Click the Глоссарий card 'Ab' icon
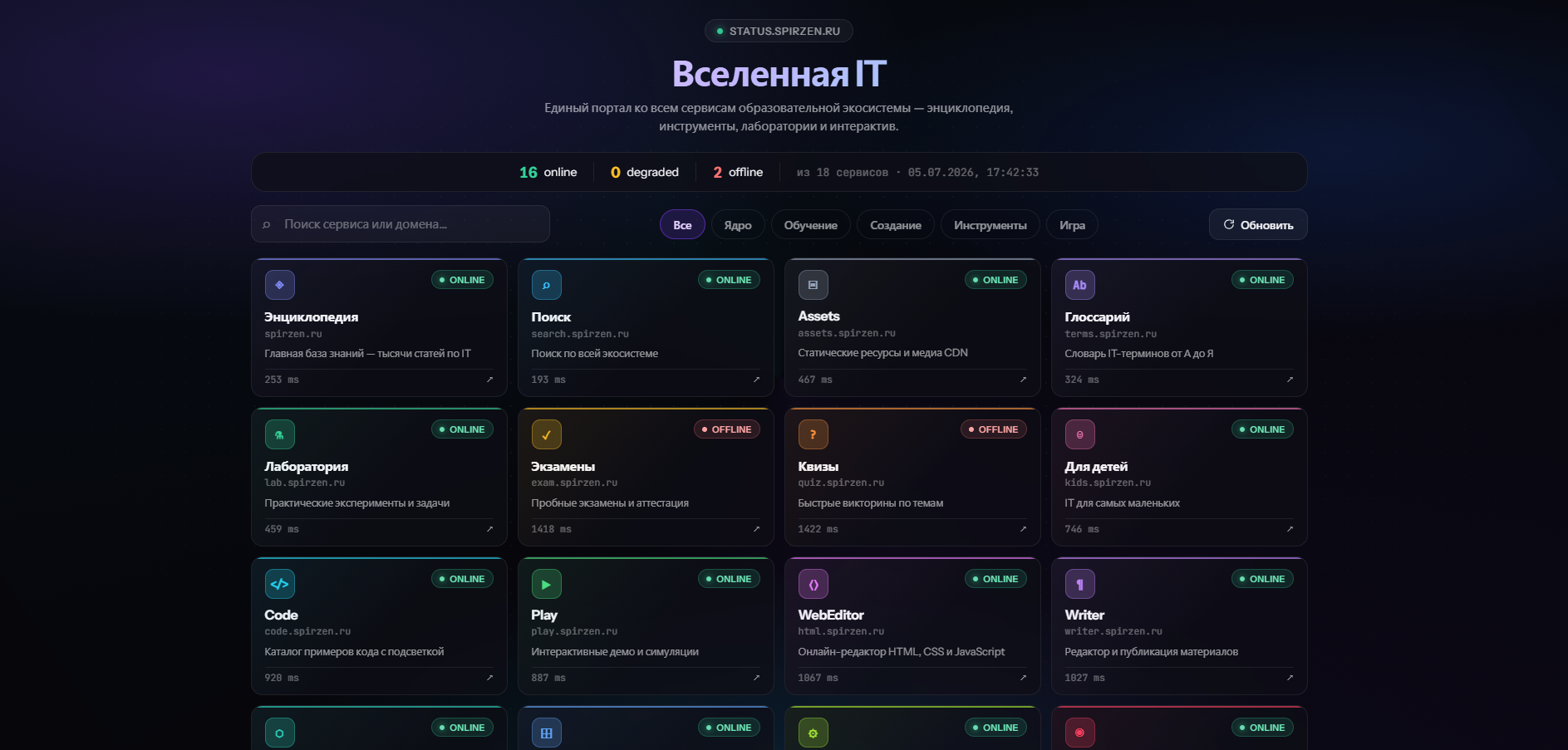This screenshot has height=750, width=1568. (1080, 285)
